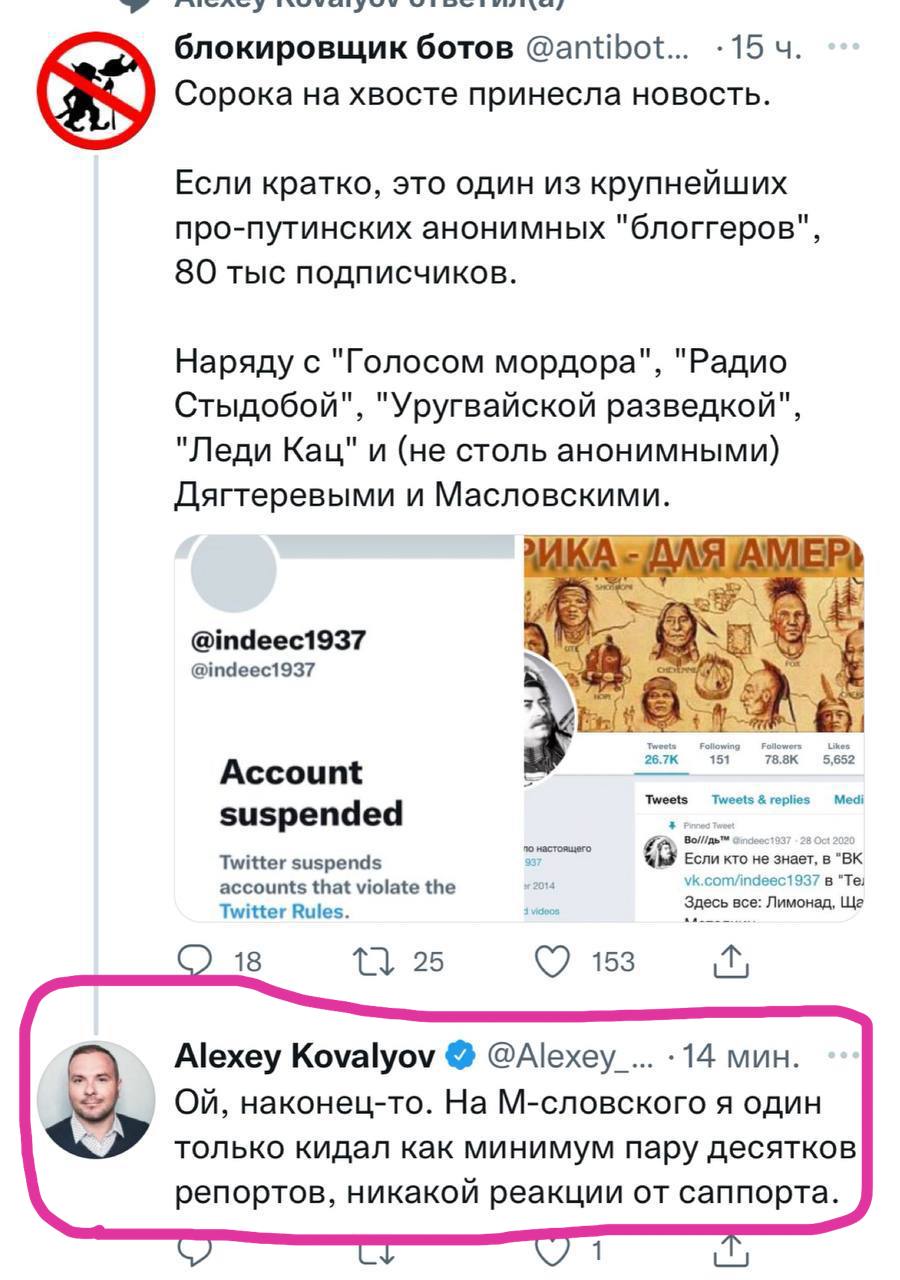Share Alexey Kovalyov's reply via share icon
The width and height of the screenshot is (900, 1280).
point(731,1250)
